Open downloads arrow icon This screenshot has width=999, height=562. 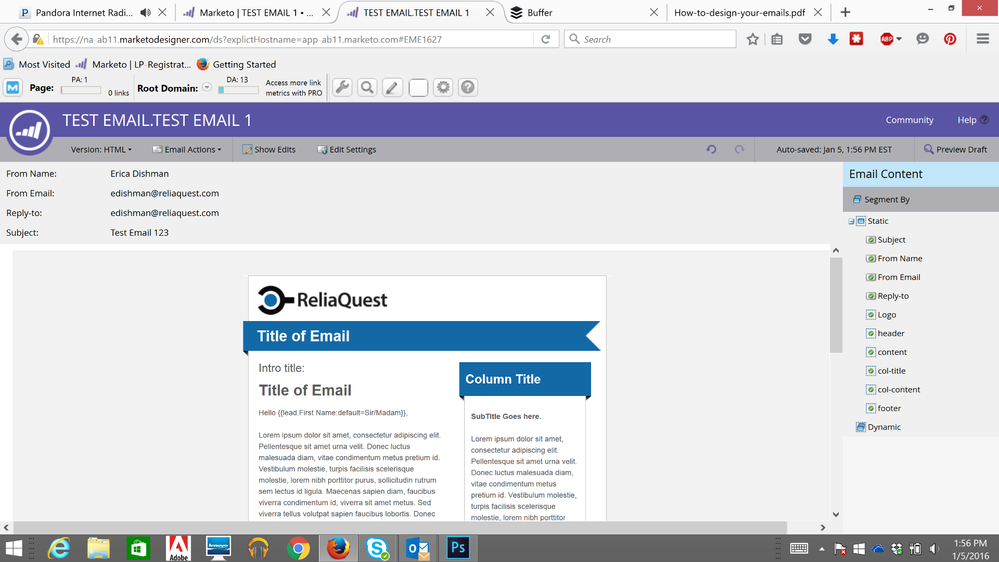(x=833, y=39)
